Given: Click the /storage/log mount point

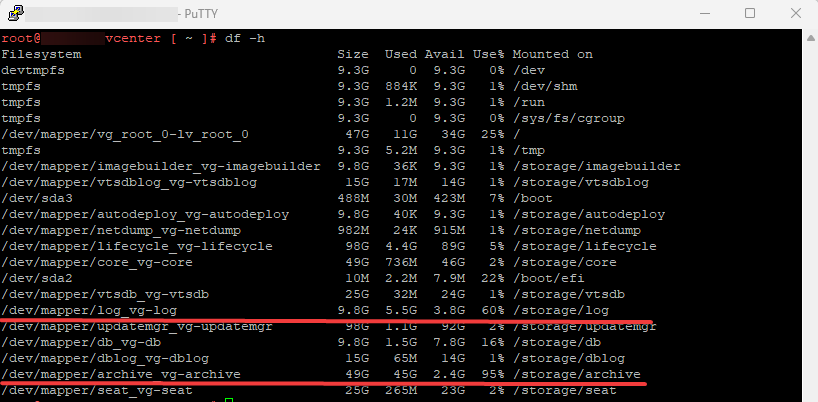Looking at the screenshot, I should tap(561, 311).
